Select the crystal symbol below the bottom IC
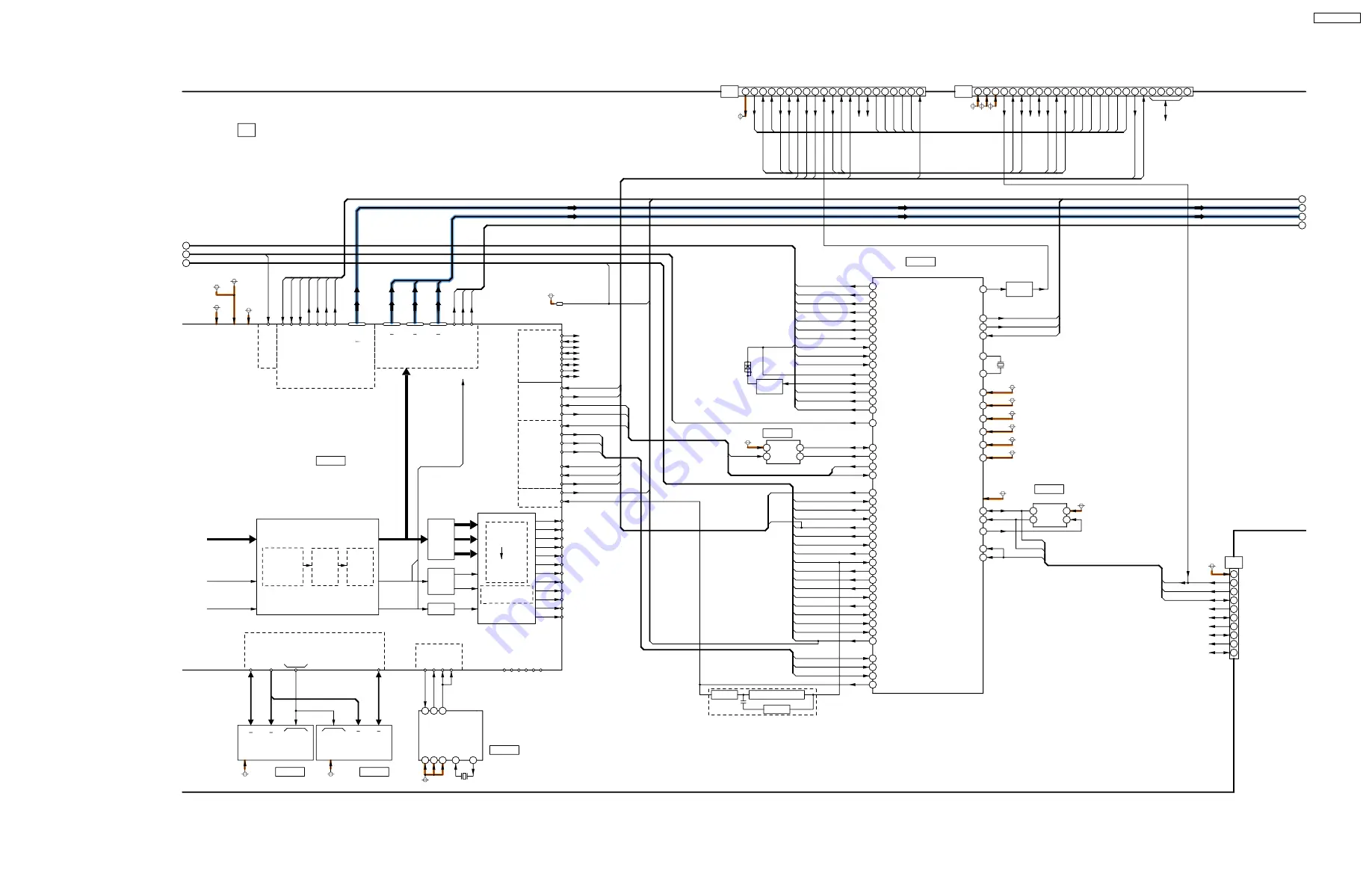Viewport: 1372px width, 888px height. pyautogui.click(x=464, y=776)
